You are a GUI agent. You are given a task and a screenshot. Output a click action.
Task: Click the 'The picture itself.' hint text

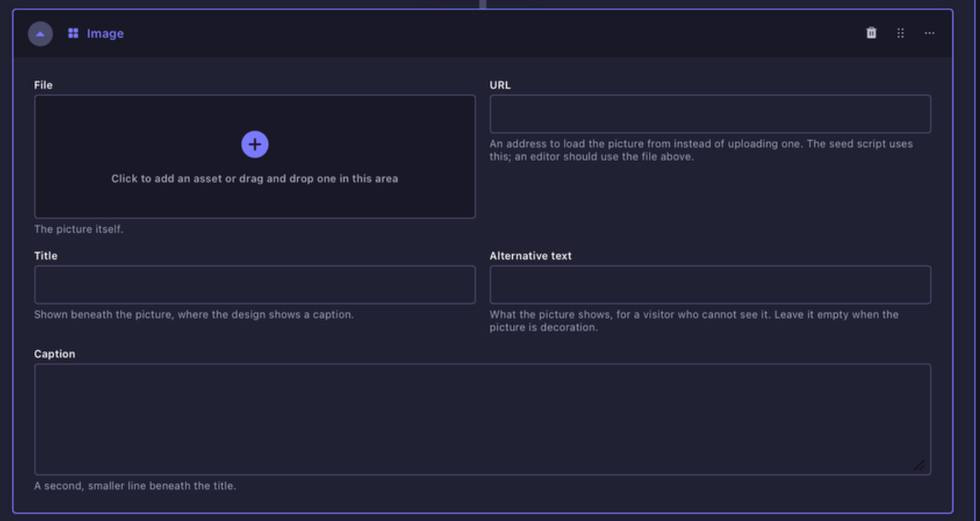point(79,229)
